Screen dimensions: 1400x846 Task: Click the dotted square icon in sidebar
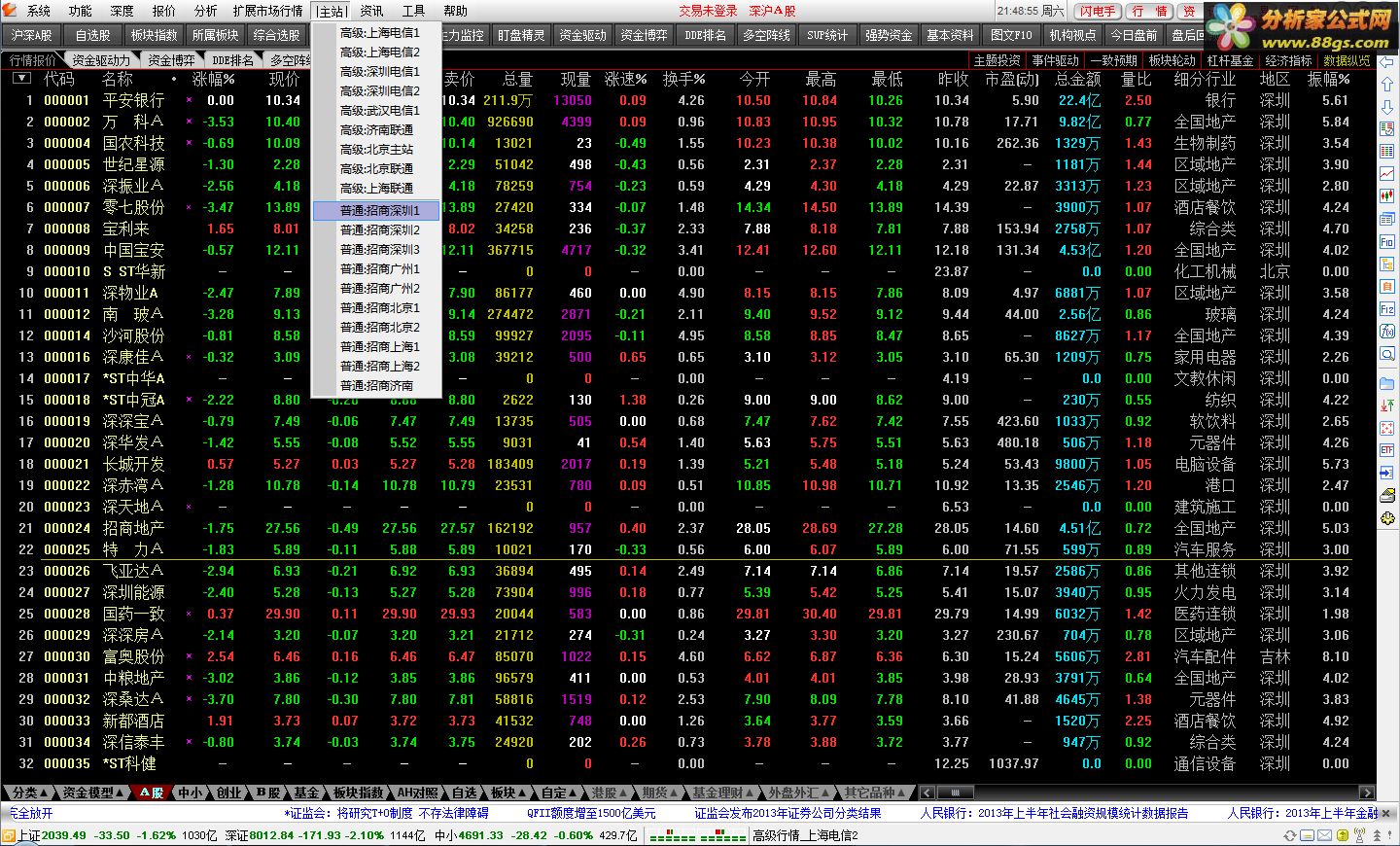tap(1386, 428)
